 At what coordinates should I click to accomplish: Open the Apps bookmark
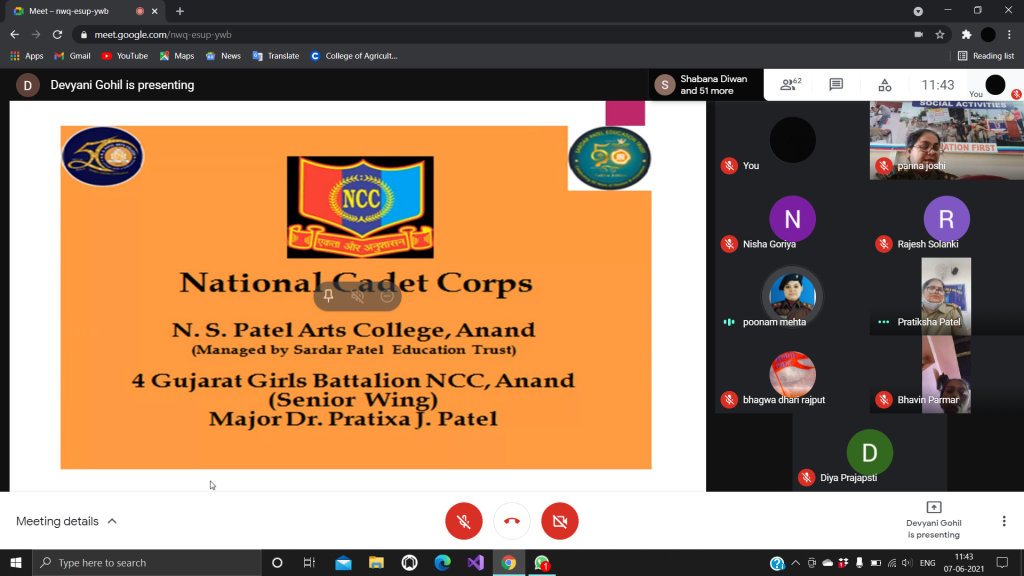pyautogui.click(x=27, y=56)
